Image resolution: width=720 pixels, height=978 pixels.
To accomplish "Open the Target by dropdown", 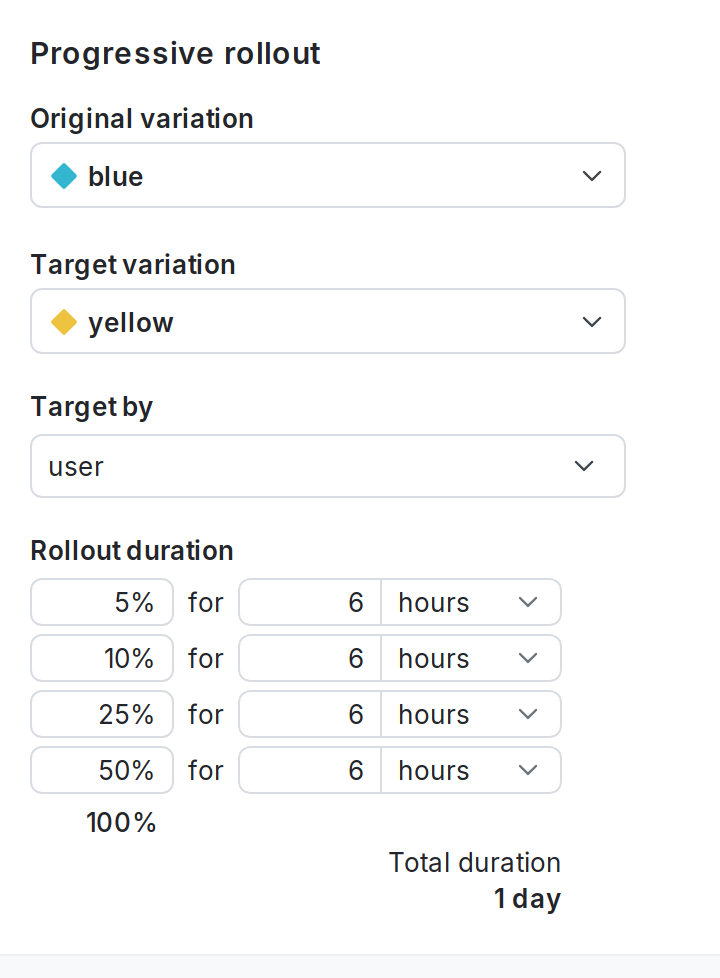I will point(328,466).
